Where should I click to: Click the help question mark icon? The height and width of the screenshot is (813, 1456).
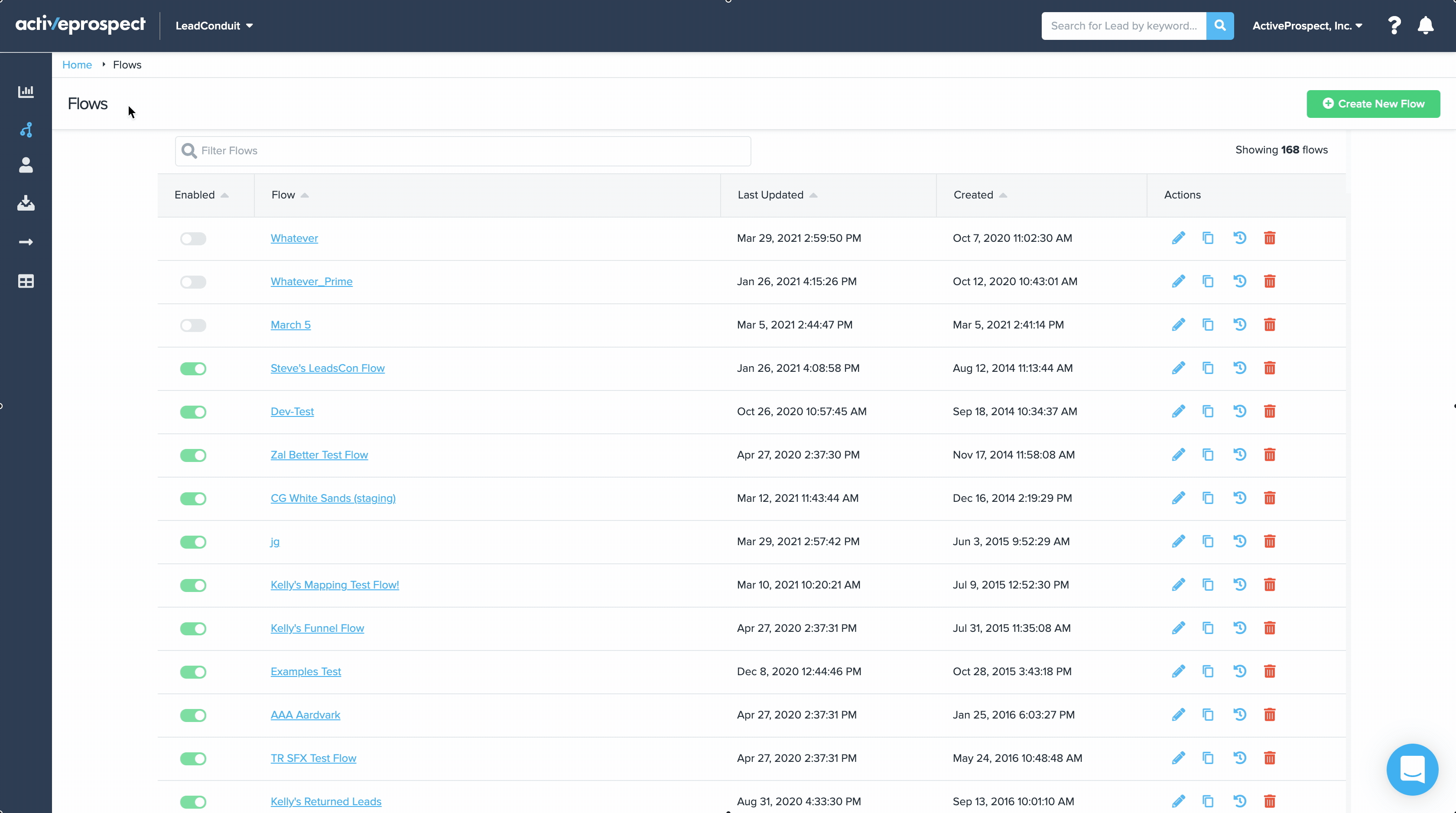click(1394, 26)
